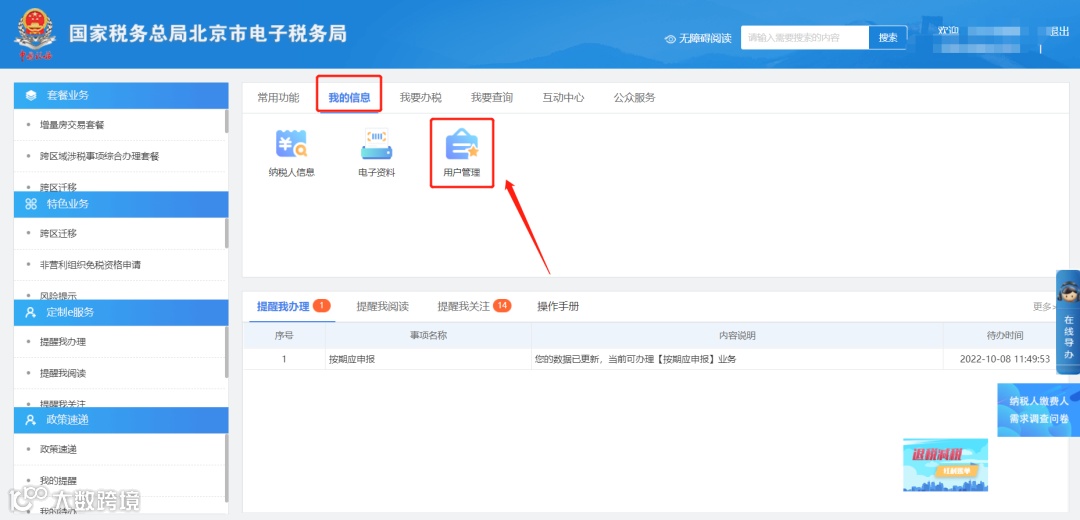The height and width of the screenshot is (520, 1080).
Task: Open the 我要办税 tab
Action: pos(420,98)
